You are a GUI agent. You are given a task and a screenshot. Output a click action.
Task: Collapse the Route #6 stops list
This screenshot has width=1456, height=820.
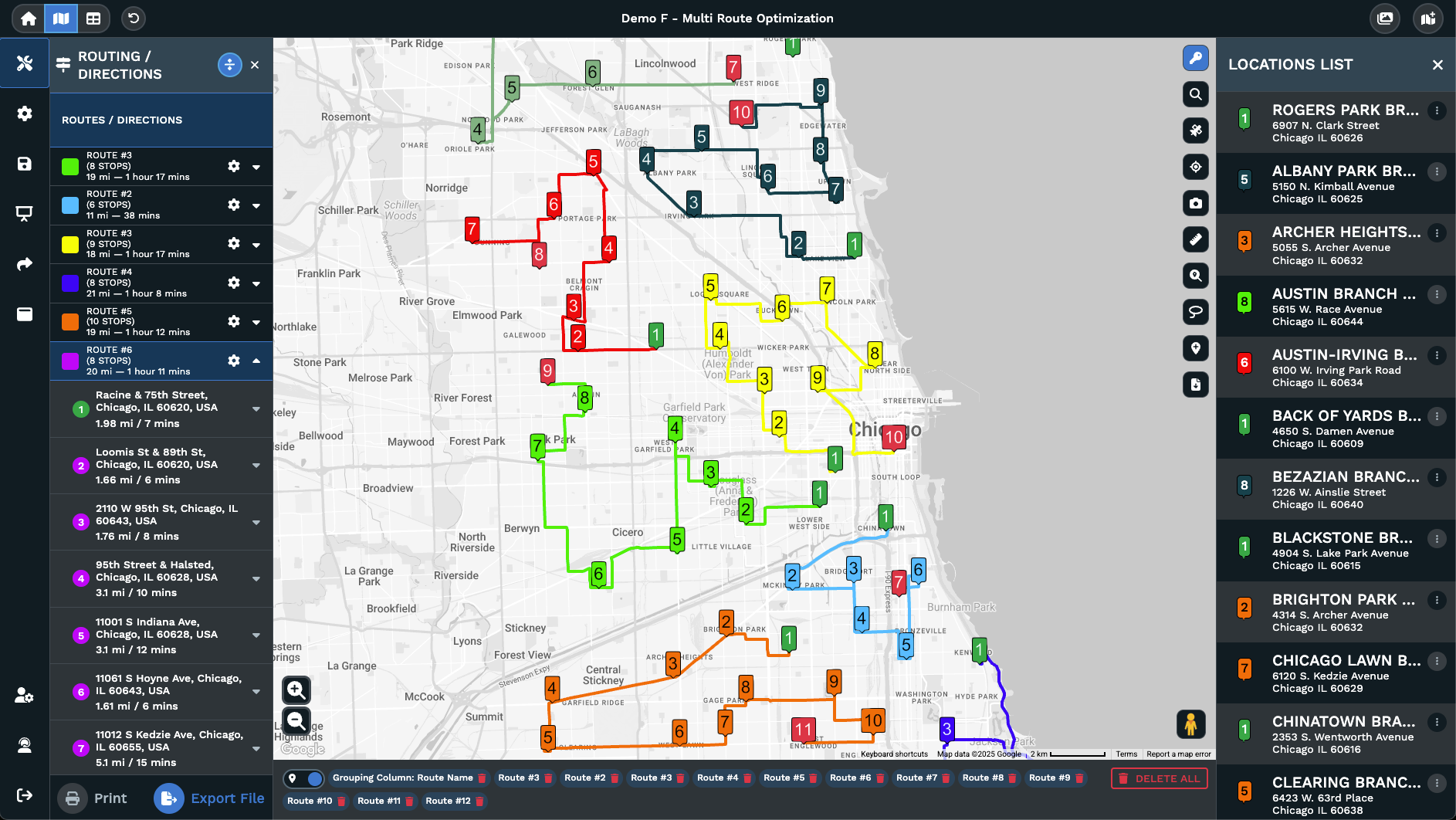click(256, 361)
